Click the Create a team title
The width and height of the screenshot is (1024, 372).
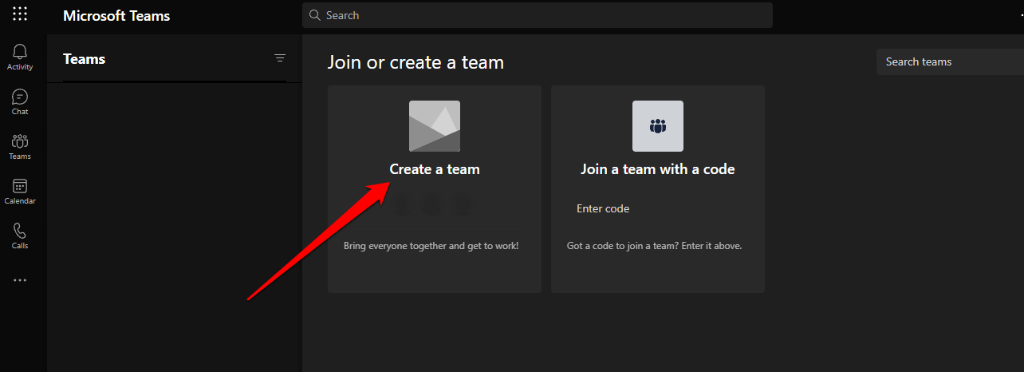[434, 169]
